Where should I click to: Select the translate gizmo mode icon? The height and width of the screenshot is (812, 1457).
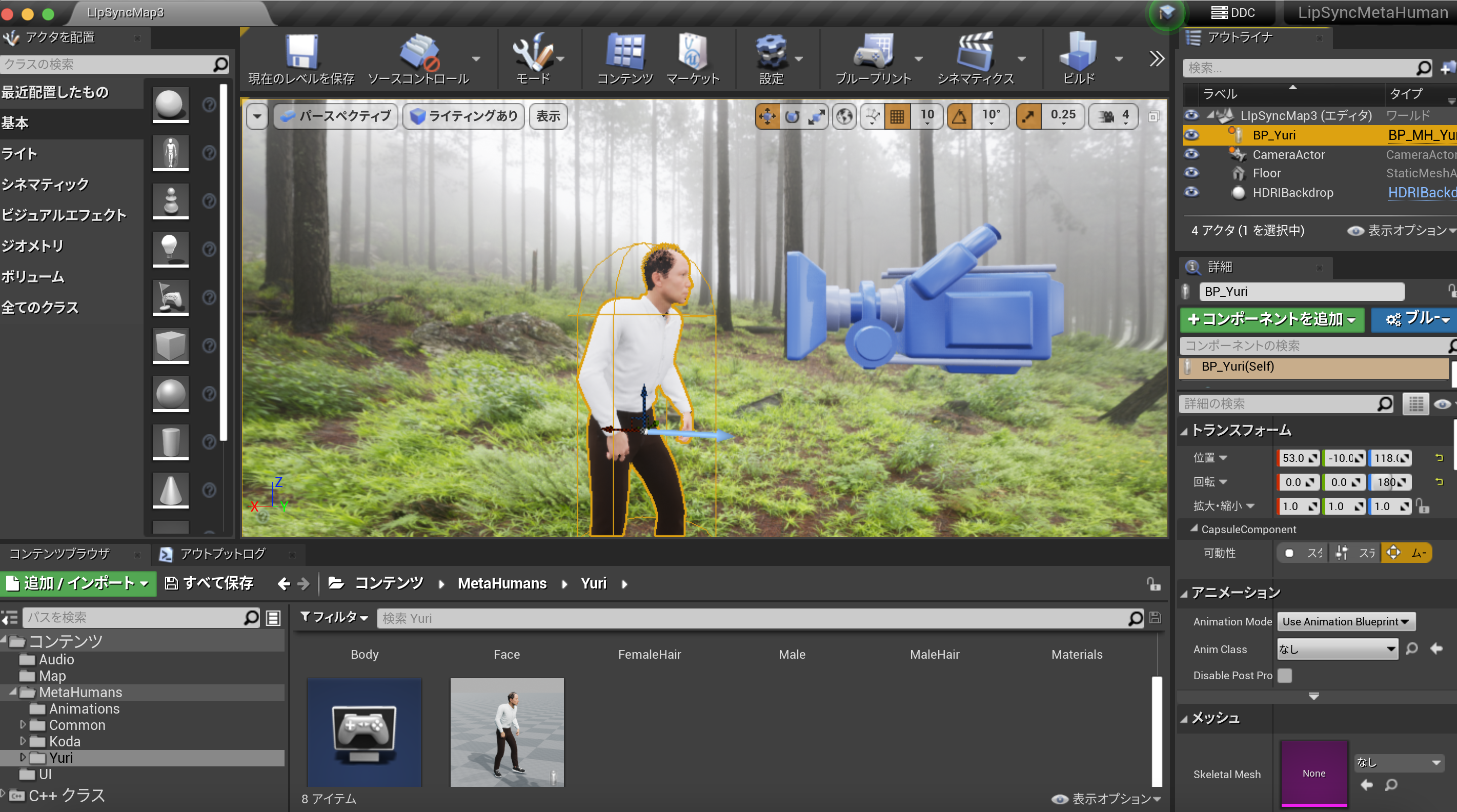pyautogui.click(x=767, y=116)
